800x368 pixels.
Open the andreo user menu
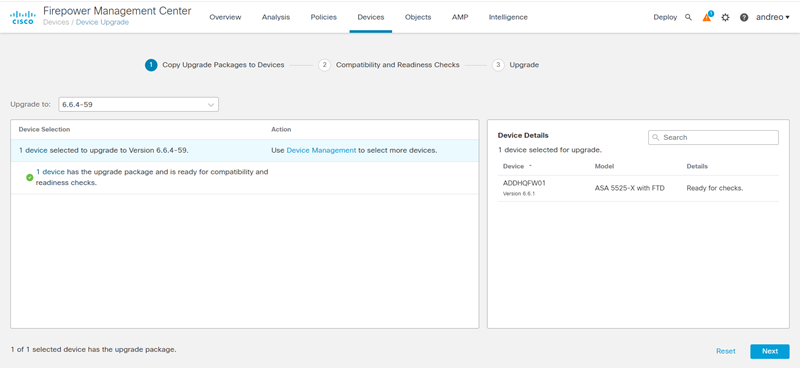(772, 17)
